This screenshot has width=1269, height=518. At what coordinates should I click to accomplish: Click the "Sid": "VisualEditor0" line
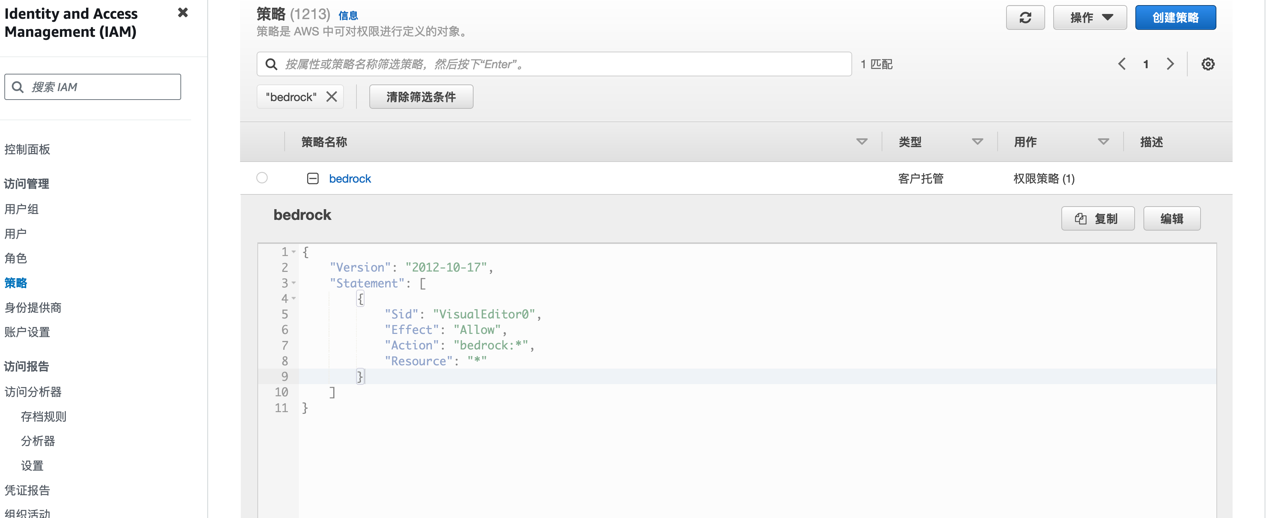pyautogui.click(x=463, y=315)
